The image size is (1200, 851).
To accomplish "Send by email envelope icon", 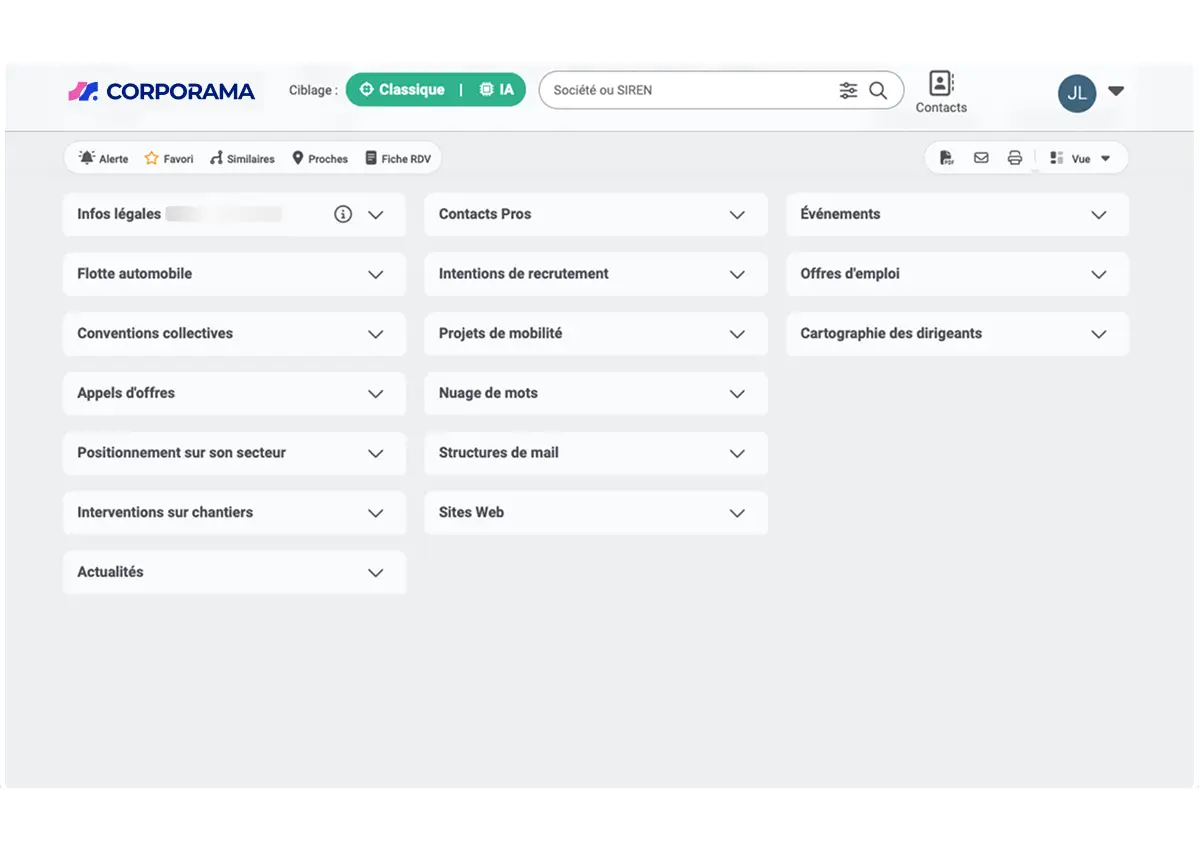I will coord(981,158).
